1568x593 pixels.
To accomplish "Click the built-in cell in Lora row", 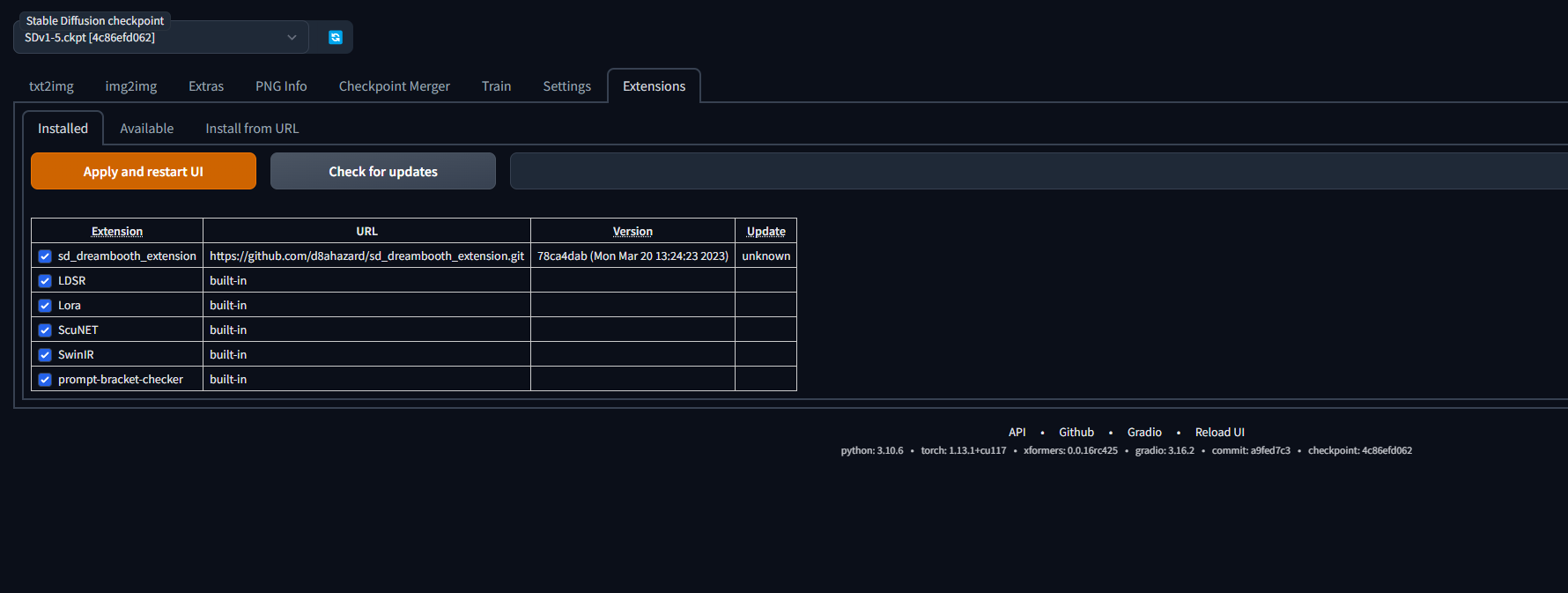I will pyautogui.click(x=366, y=306).
